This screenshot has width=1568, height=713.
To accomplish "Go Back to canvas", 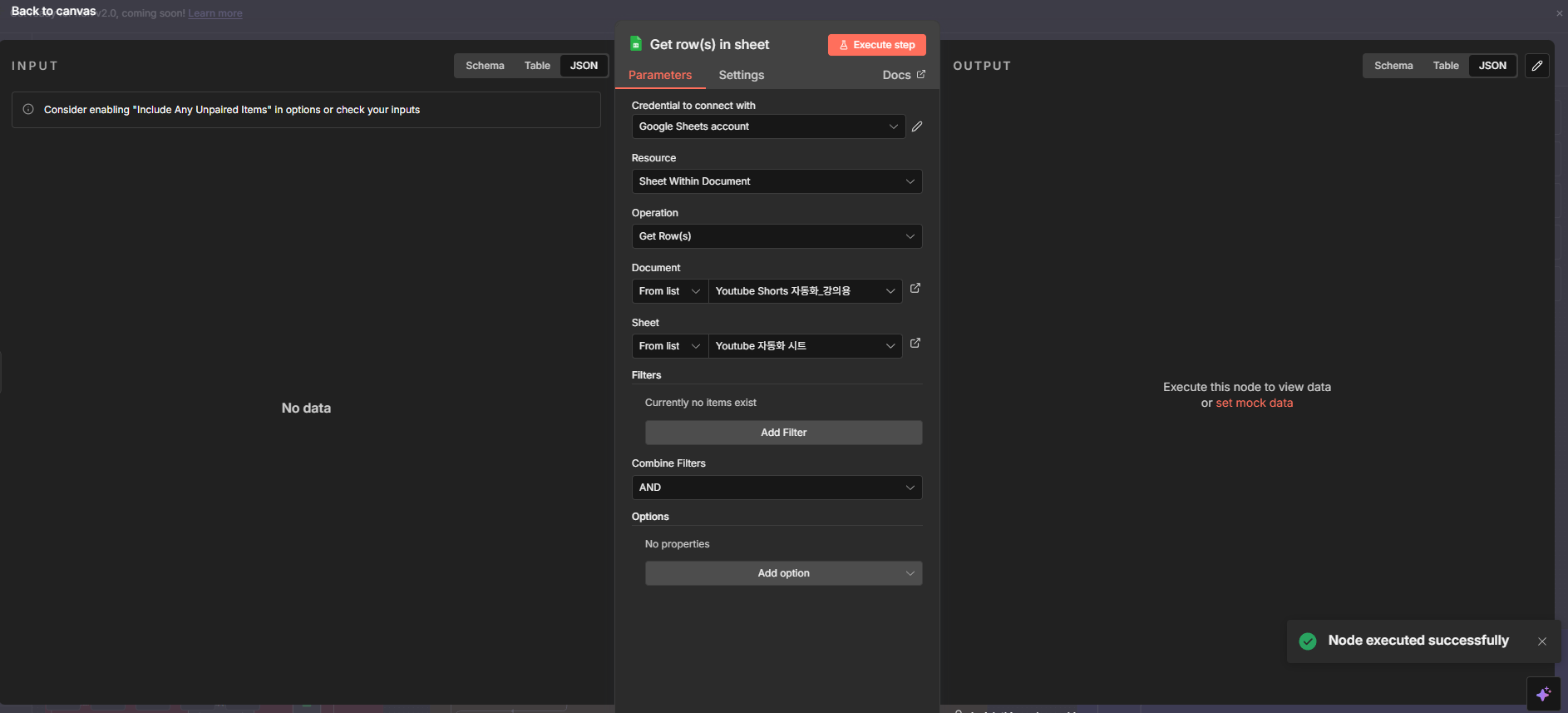I will 53,12.
